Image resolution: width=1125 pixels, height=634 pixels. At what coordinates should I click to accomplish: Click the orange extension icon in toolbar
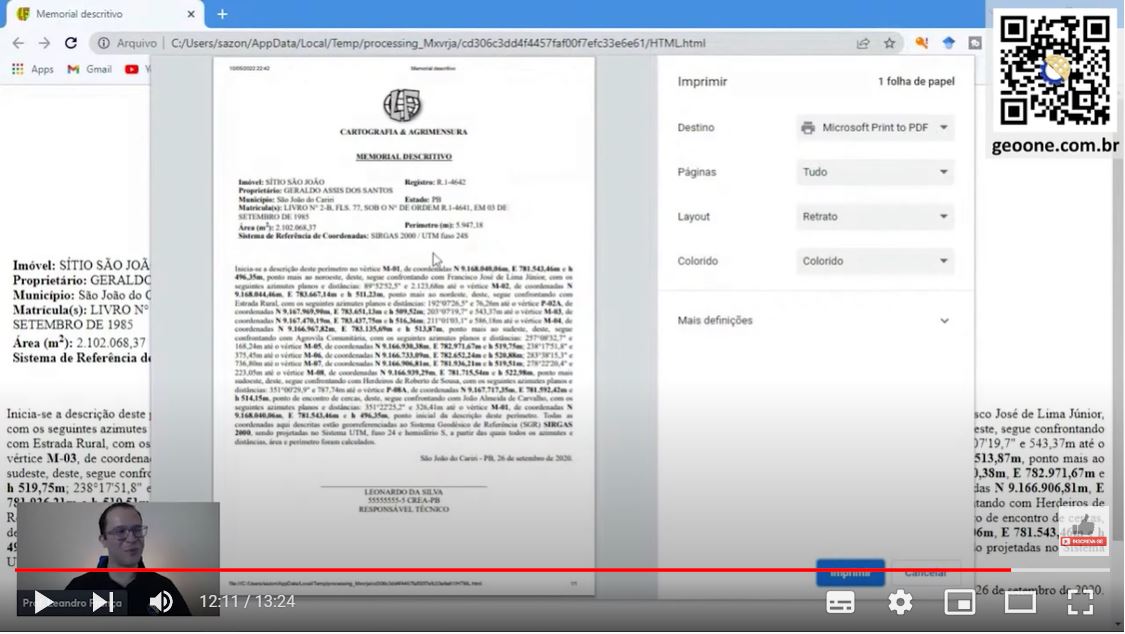click(x=922, y=43)
